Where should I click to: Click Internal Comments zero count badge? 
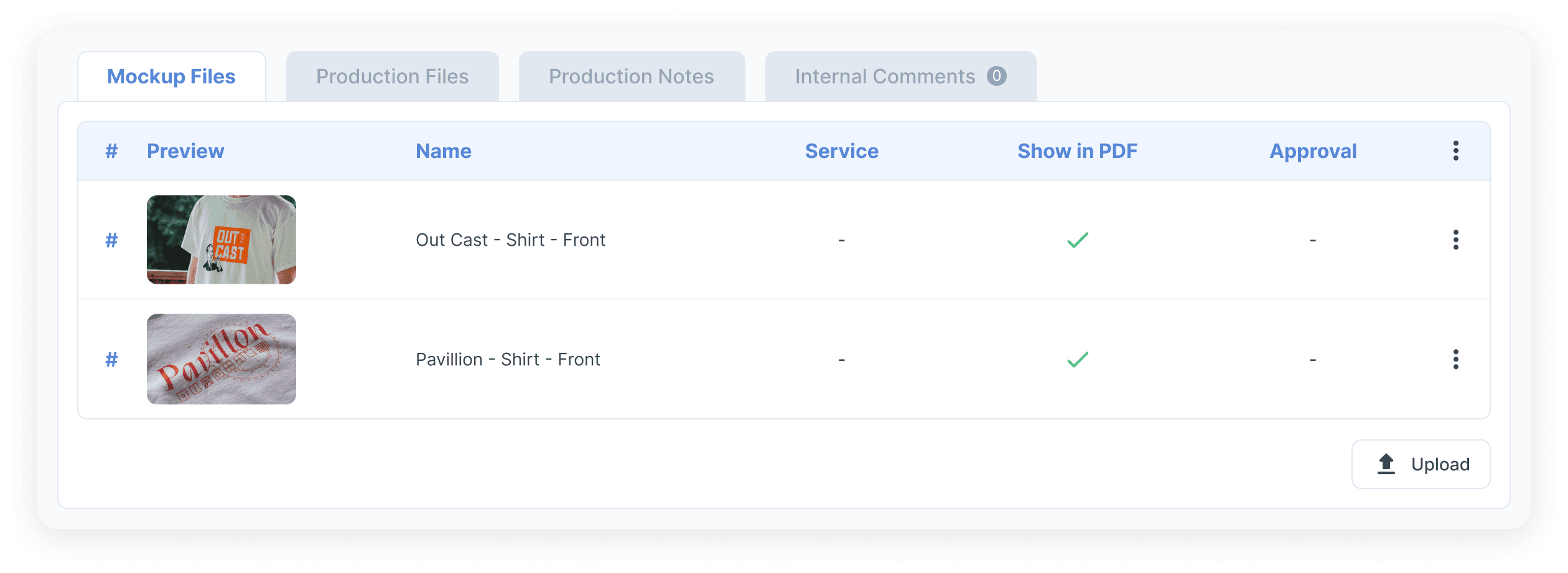pyautogui.click(x=996, y=76)
